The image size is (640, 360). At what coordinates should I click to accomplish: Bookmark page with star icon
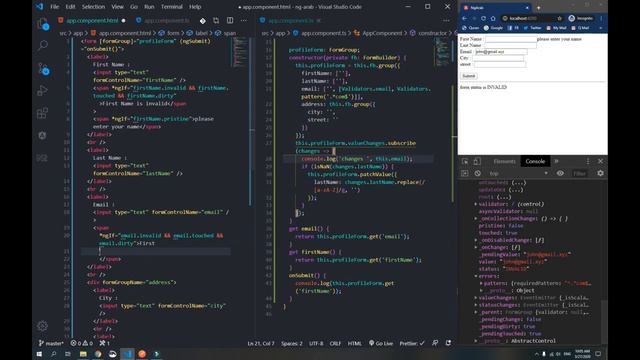[x=560, y=18]
